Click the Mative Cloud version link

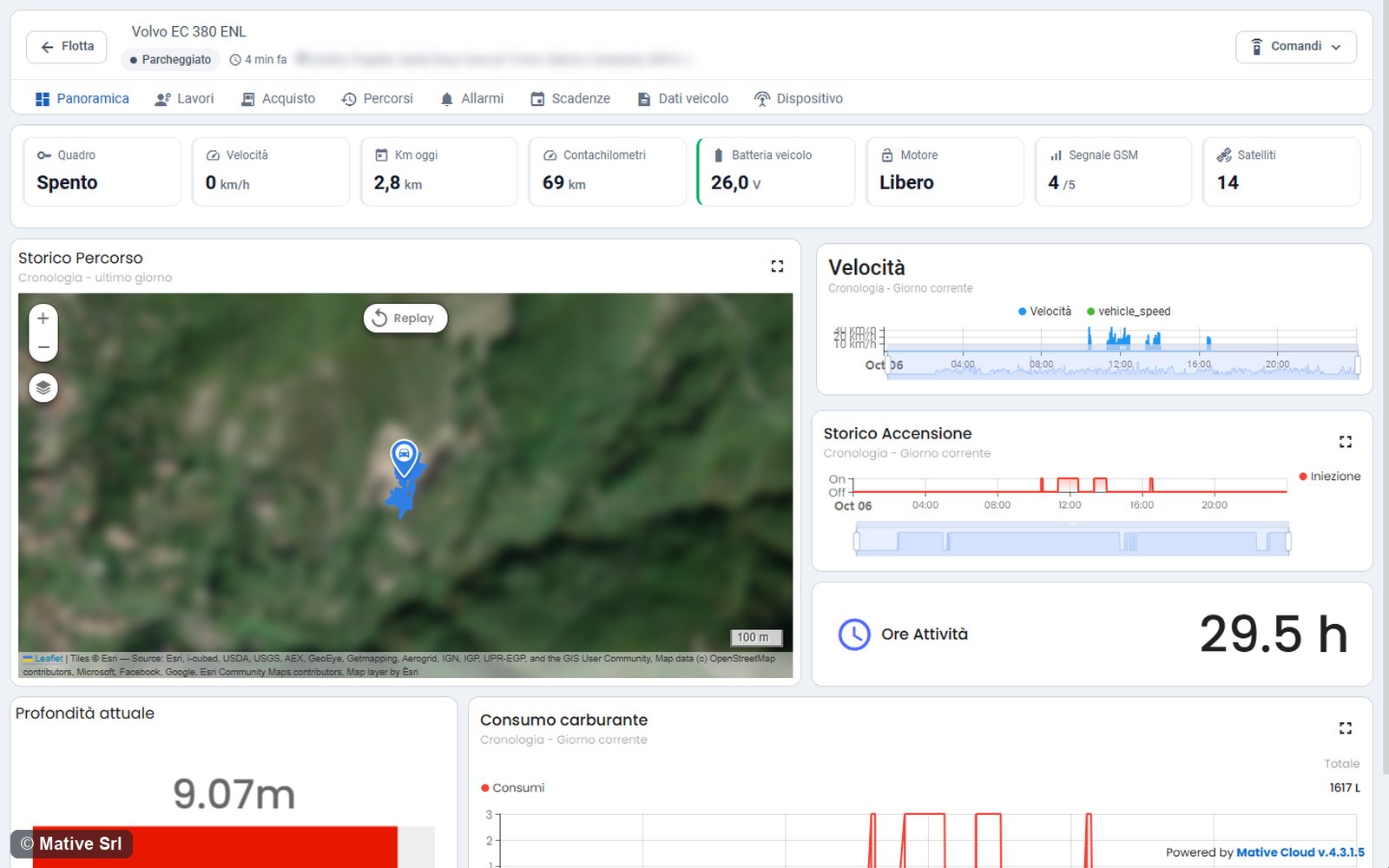[x=1300, y=852]
